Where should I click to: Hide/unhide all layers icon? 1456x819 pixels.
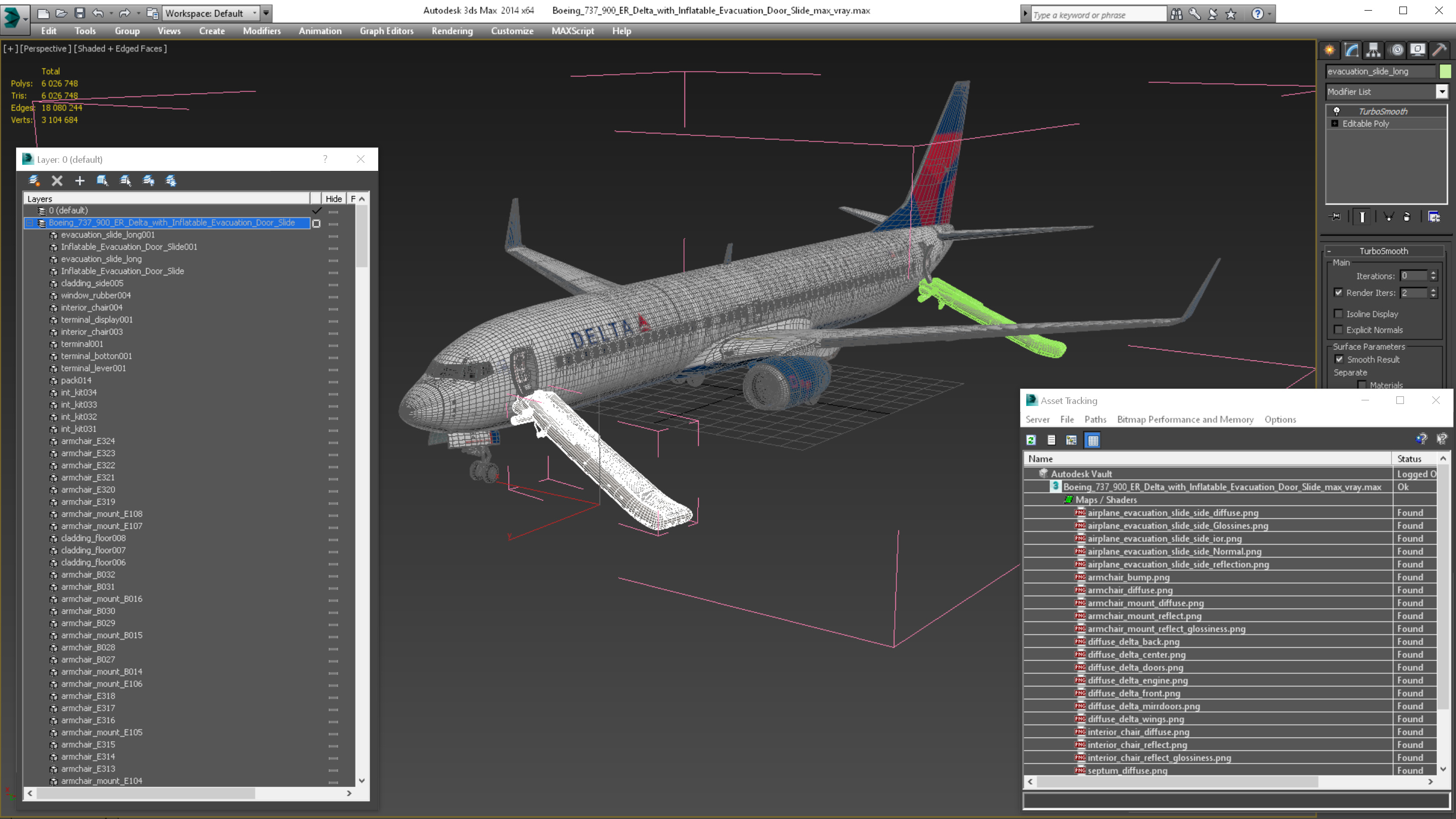(149, 181)
